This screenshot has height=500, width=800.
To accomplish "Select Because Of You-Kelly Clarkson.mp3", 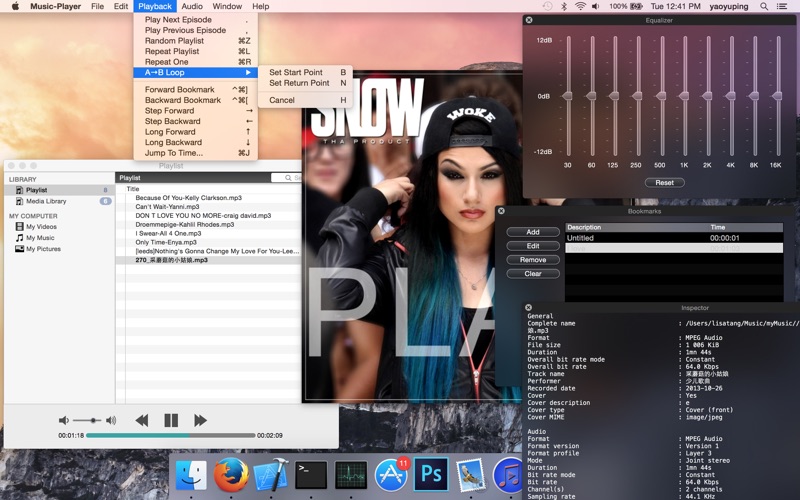I will coord(209,197).
